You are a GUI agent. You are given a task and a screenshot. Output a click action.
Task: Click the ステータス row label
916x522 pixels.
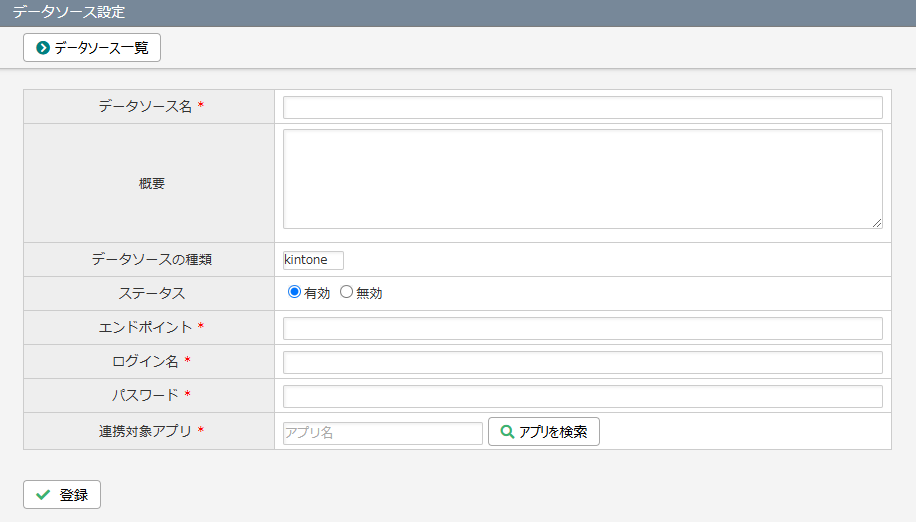(151, 294)
